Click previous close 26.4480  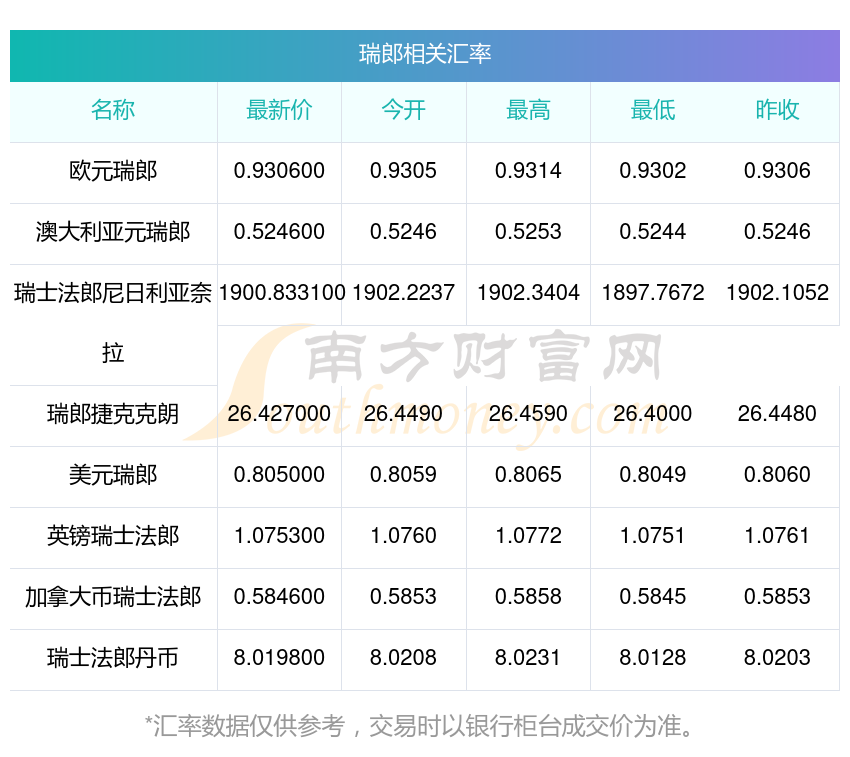(777, 414)
